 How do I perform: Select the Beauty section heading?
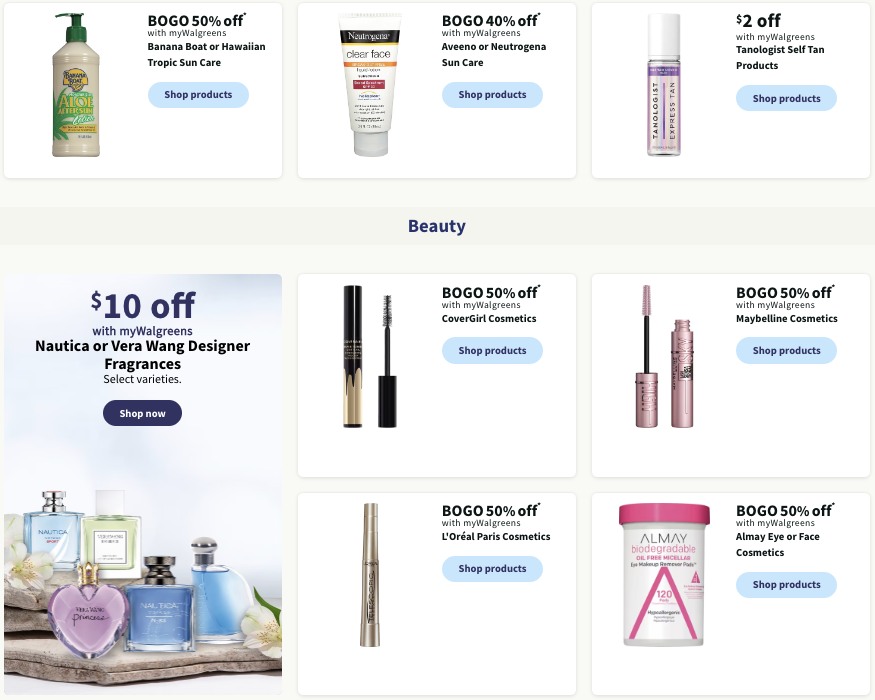(437, 226)
